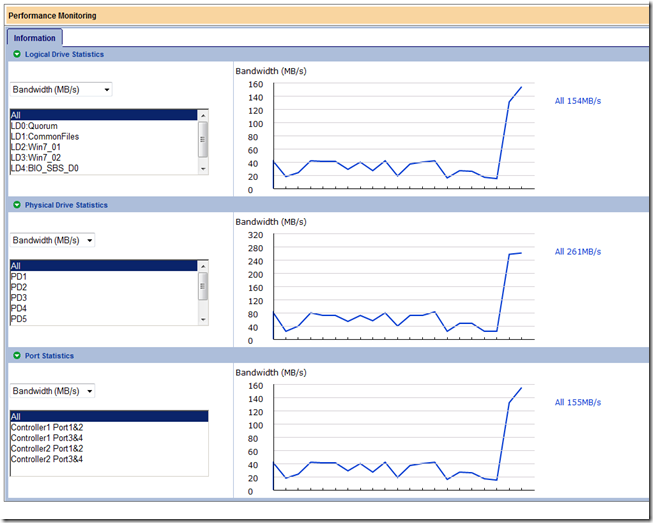653x523 pixels.
Task: Select PD1 physical drive
Action: coord(104,276)
